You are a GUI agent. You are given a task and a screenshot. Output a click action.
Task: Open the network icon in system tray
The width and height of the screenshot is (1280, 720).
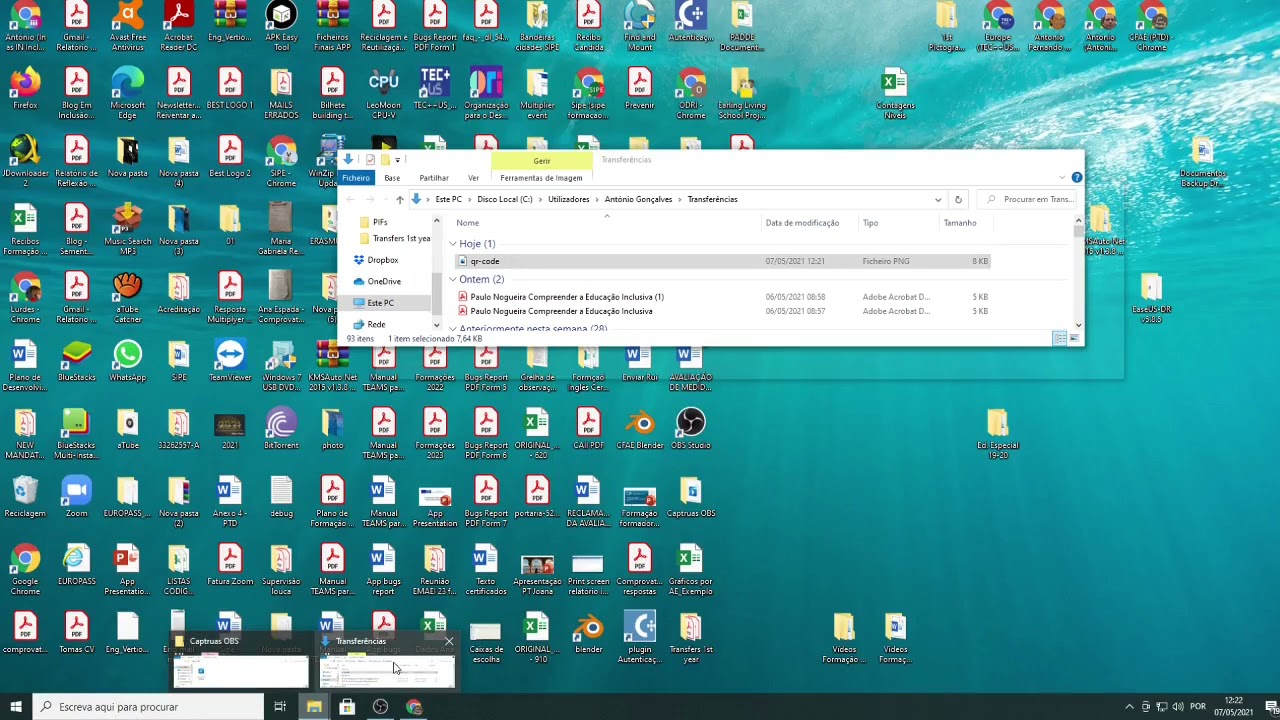[1163, 707]
